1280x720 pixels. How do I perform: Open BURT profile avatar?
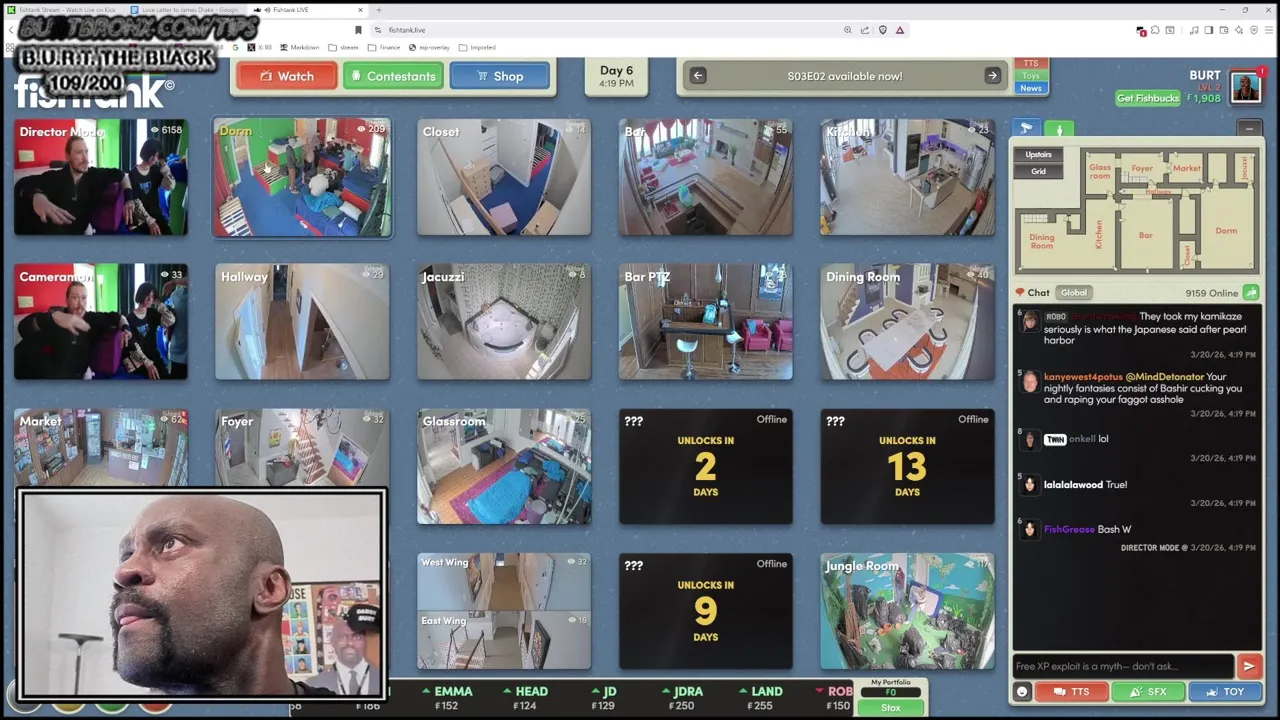(1246, 87)
